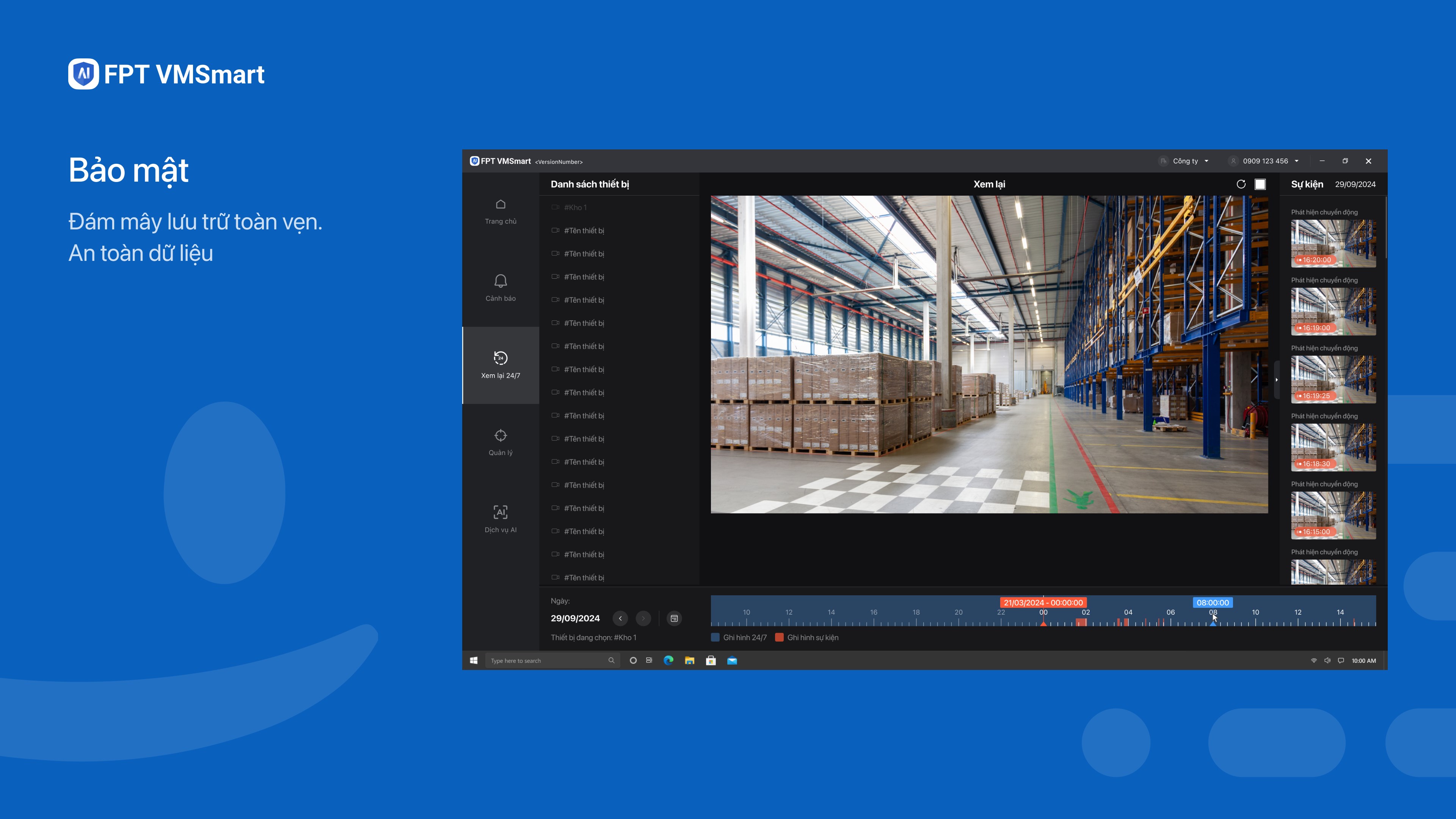Click the Danh sách thiết bị heading
Screen dimensions: 1456x819
click(x=590, y=184)
